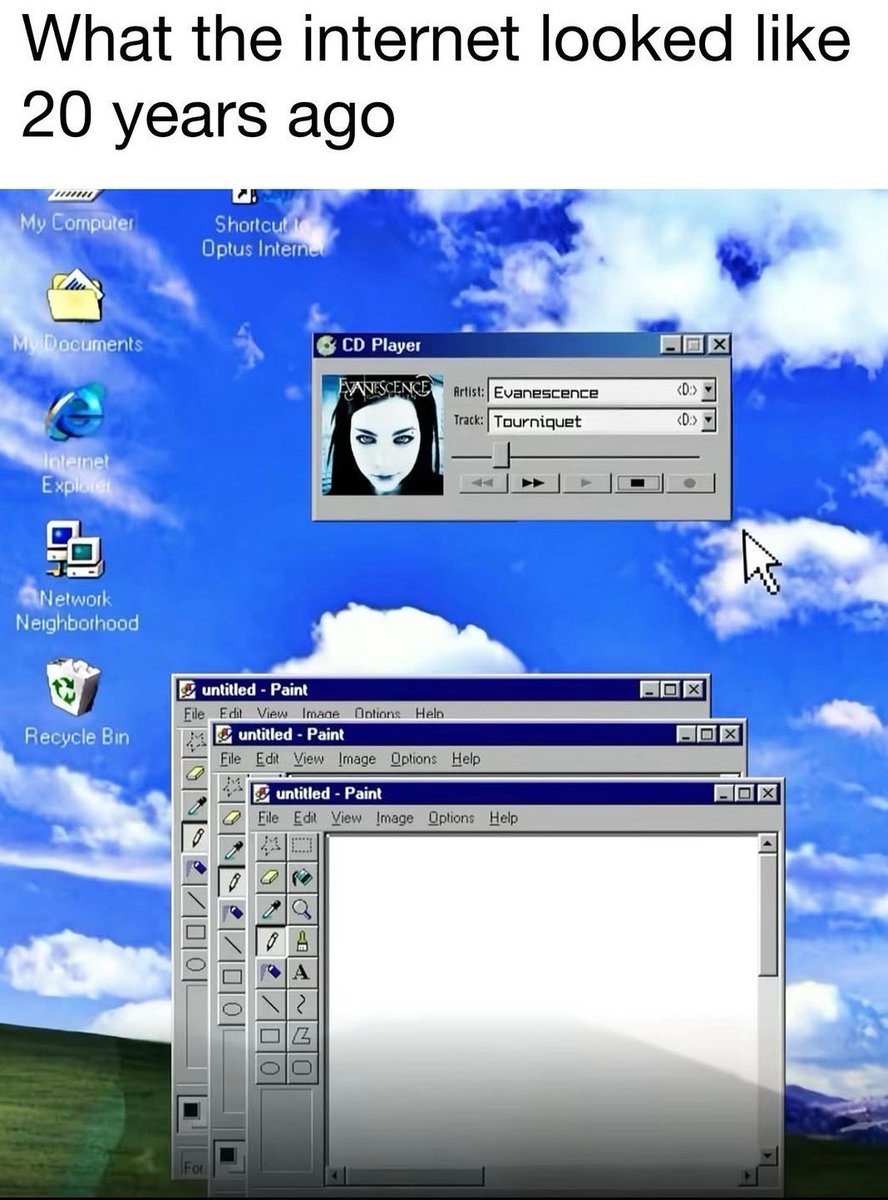Click the Evanescence album cover thumbnail
This screenshot has height=1200, width=888.
click(383, 434)
